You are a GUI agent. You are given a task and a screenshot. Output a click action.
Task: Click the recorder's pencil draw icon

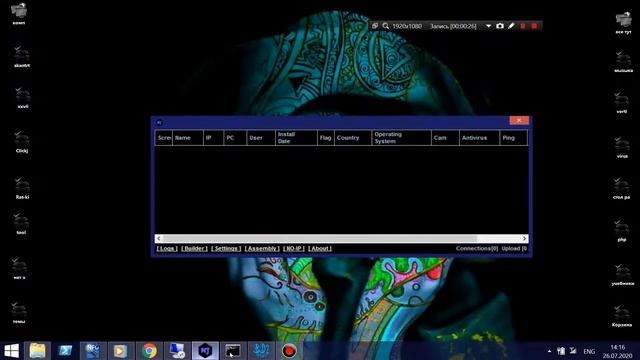point(511,26)
